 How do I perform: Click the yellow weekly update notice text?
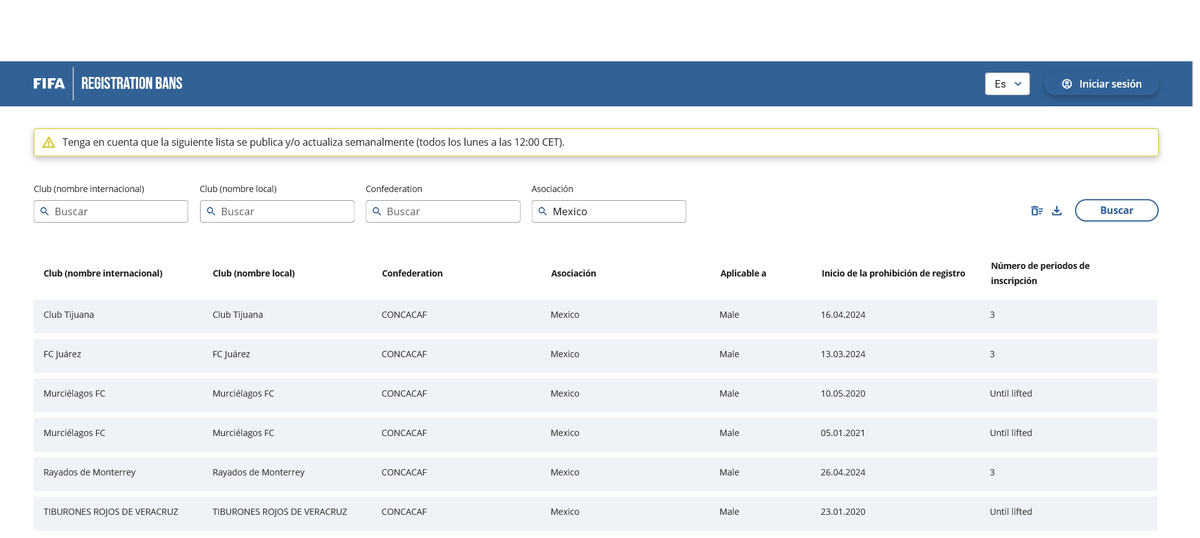[x=313, y=142]
